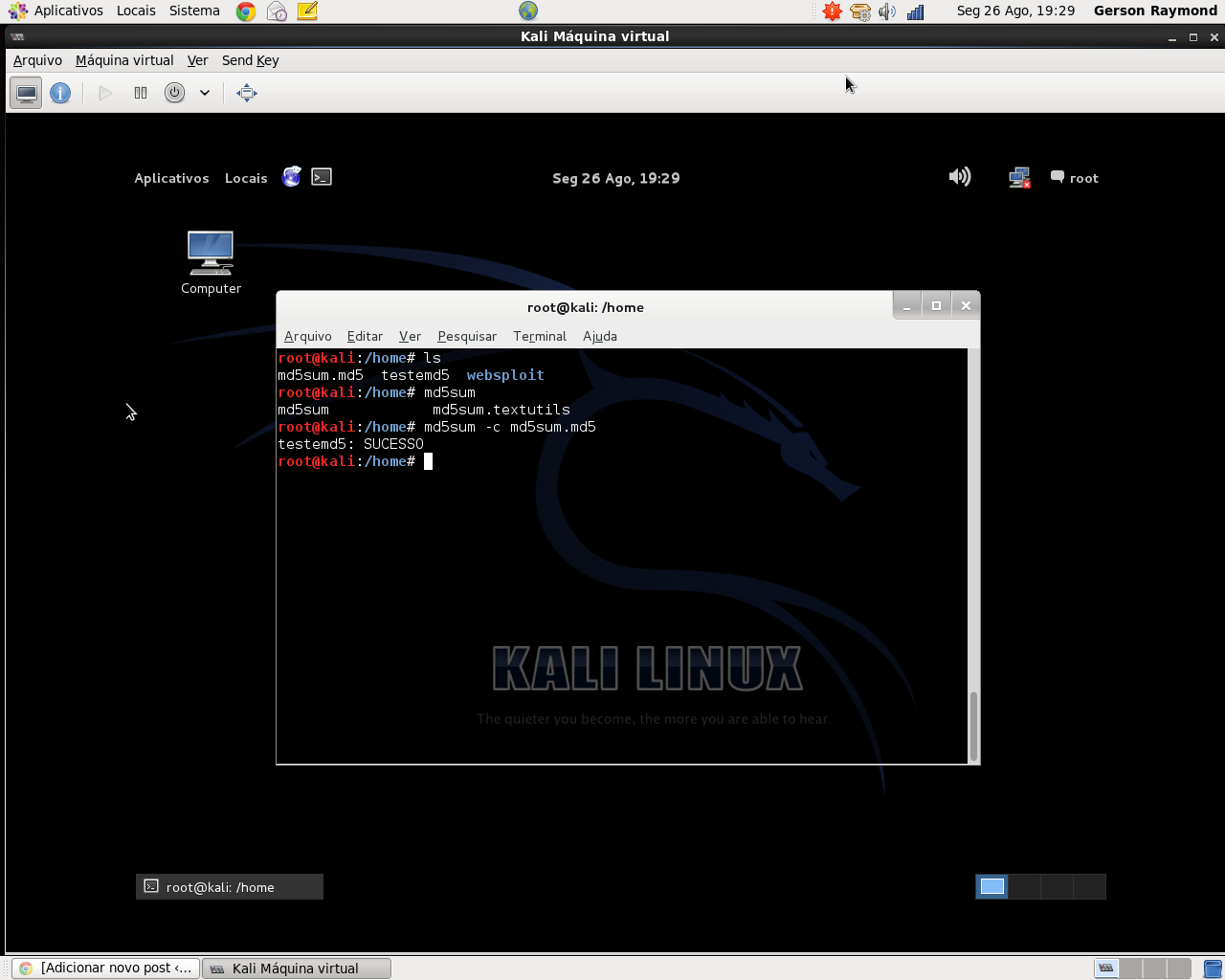Open root user menu in Kali
The width and height of the screenshot is (1225, 980).
(1075, 178)
